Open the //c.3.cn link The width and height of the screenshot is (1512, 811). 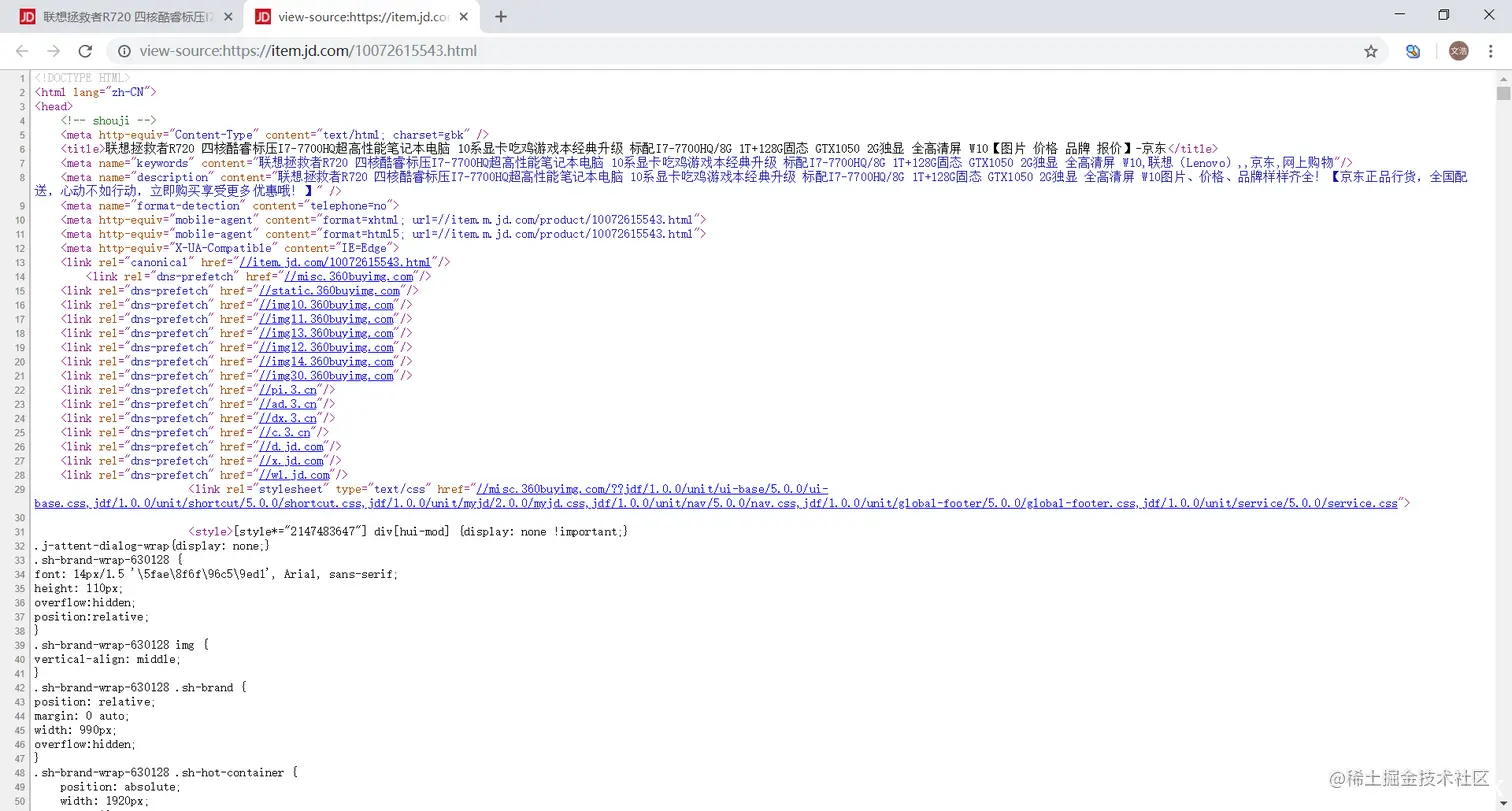(x=284, y=432)
